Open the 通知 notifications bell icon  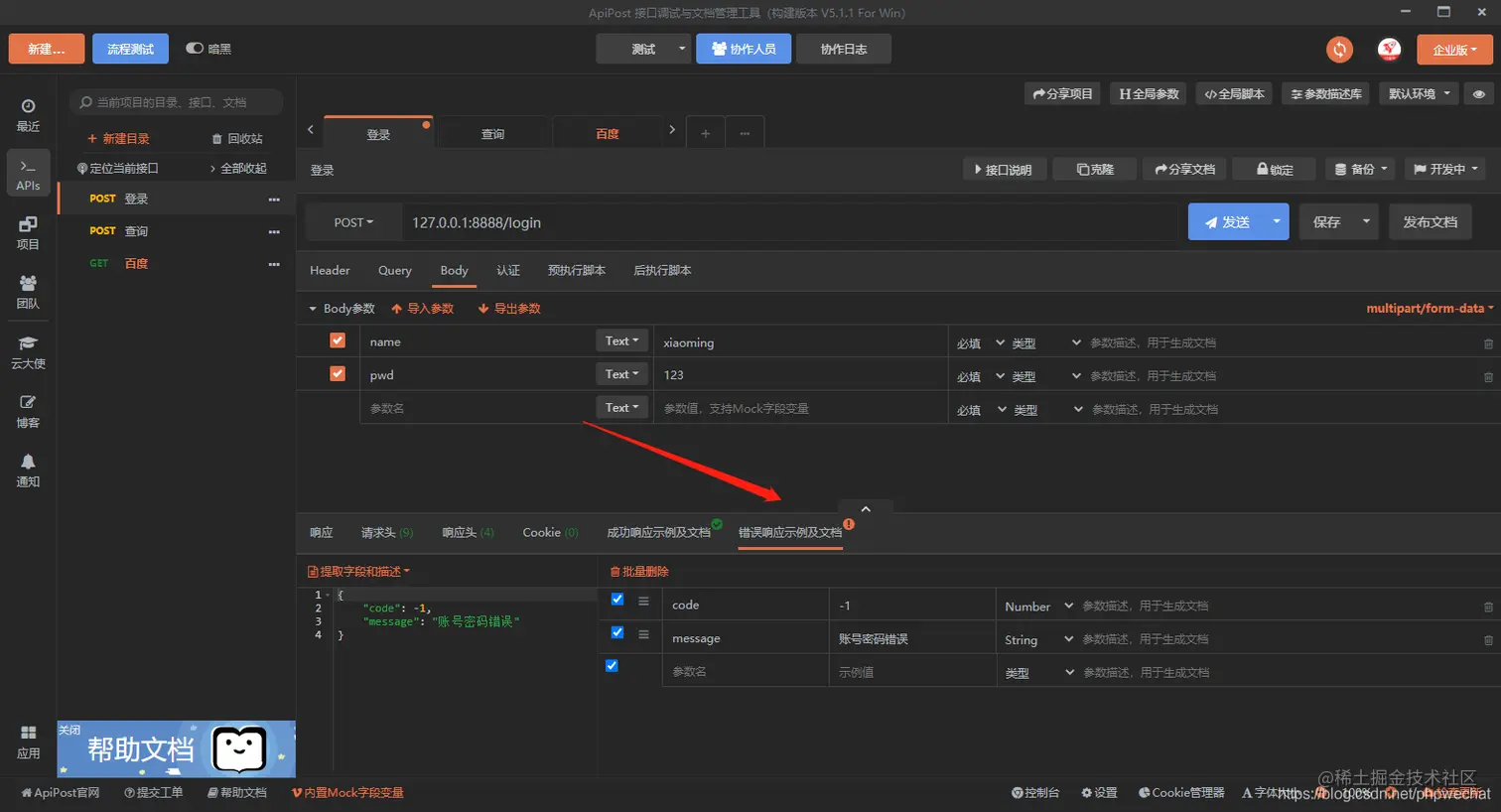tap(28, 471)
